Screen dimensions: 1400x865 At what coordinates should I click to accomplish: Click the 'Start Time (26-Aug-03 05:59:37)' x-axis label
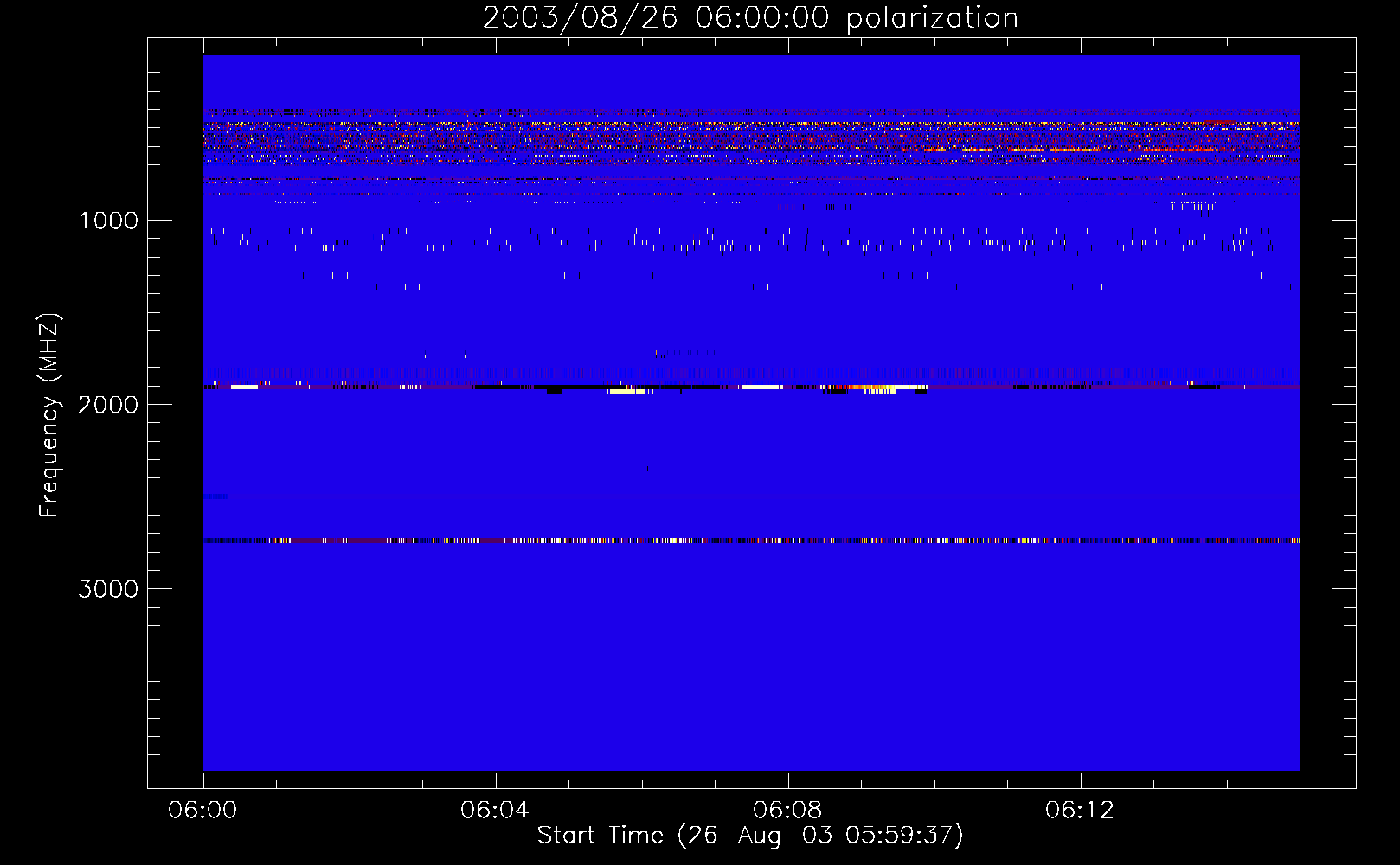750,836
